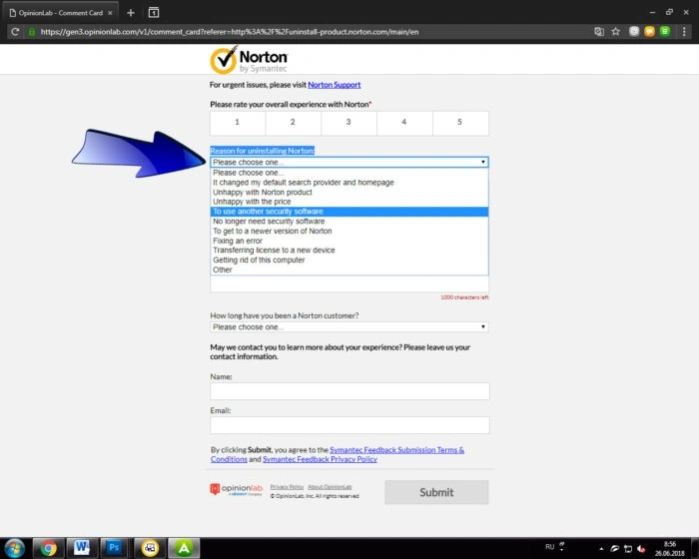Image resolution: width=699 pixels, height=559 pixels.
Task: Submit the feedback form
Action: [436, 492]
